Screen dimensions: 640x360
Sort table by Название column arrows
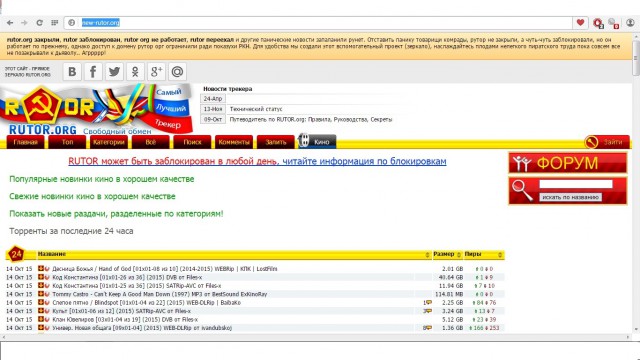click(427, 255)
